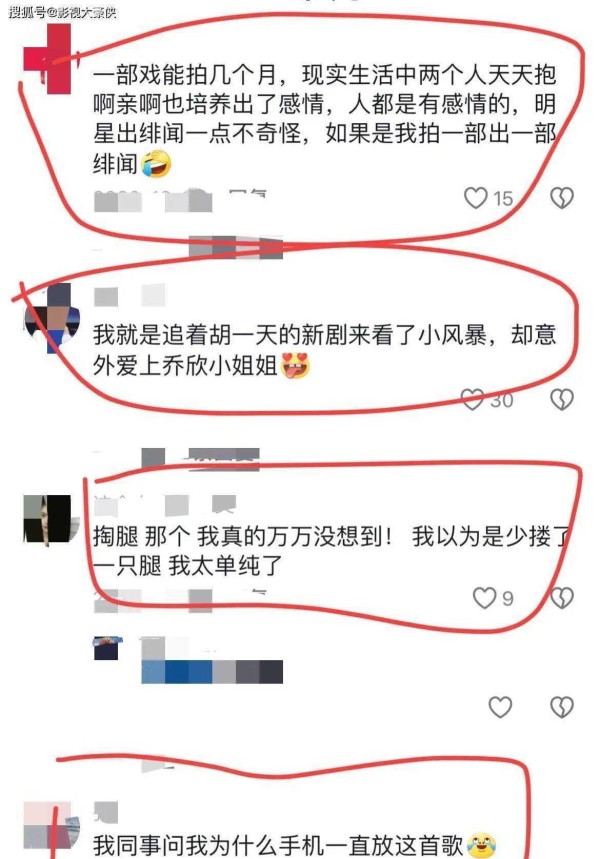This screenshot has height=859, width=600.
Task: Open small avatar of blurred reply
Action: 108,648
